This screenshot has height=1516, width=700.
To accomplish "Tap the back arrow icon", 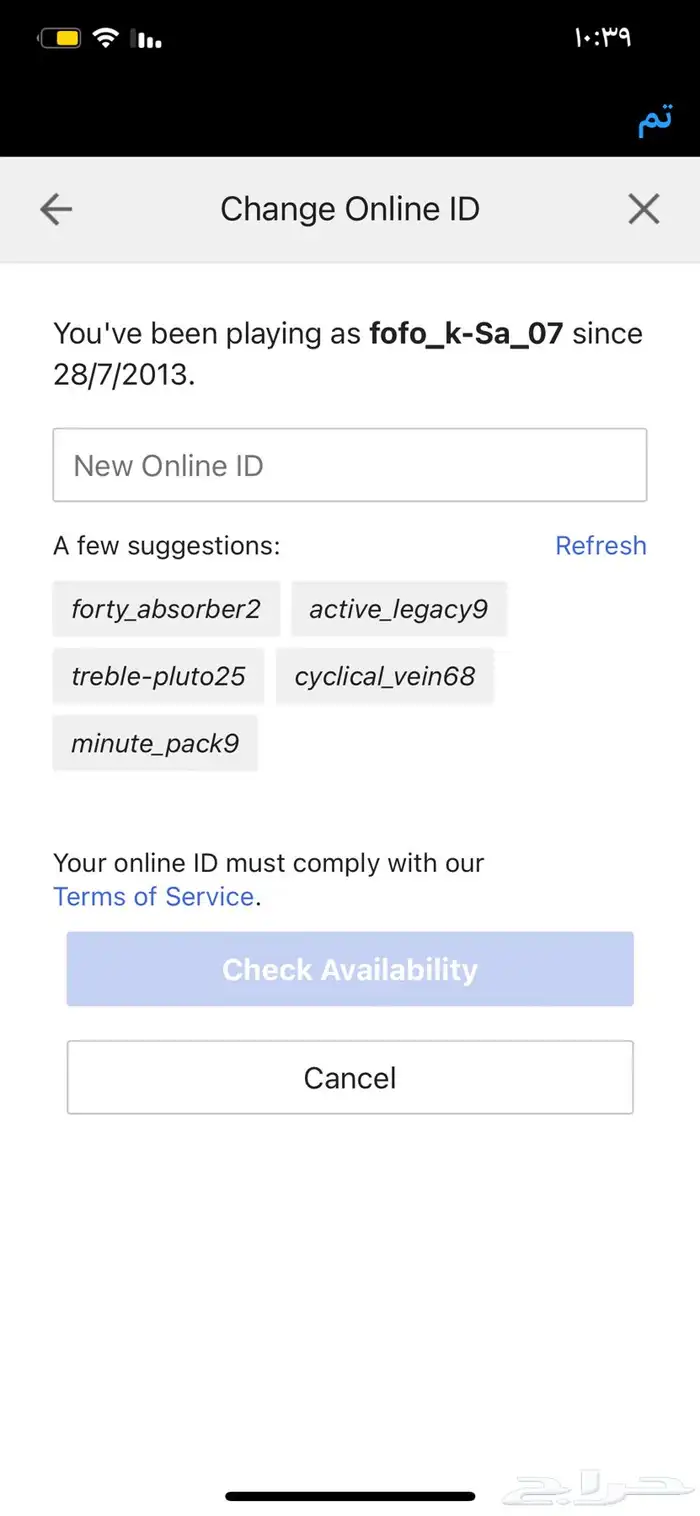I will coord(56,209).
